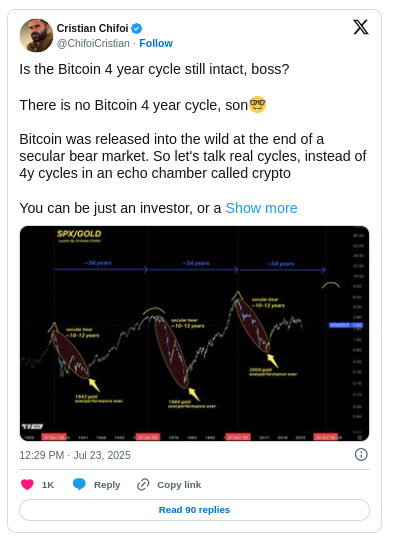
Task: Open the tweet info circle icon
Action: [x=361, y=454]
